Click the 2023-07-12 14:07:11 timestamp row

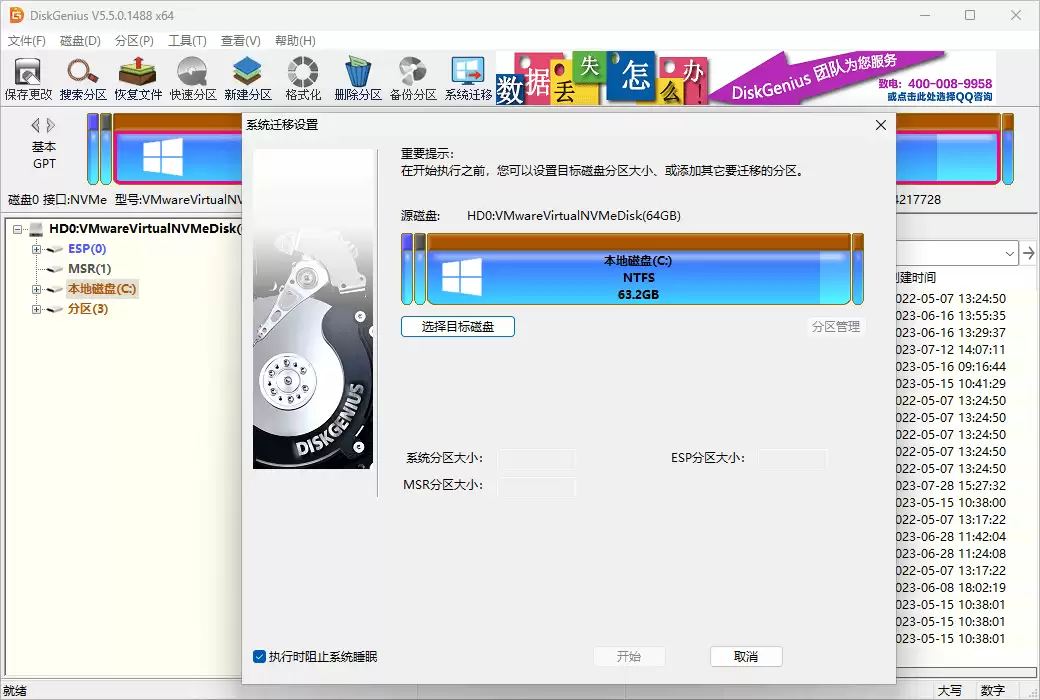[x=950, y=350]
